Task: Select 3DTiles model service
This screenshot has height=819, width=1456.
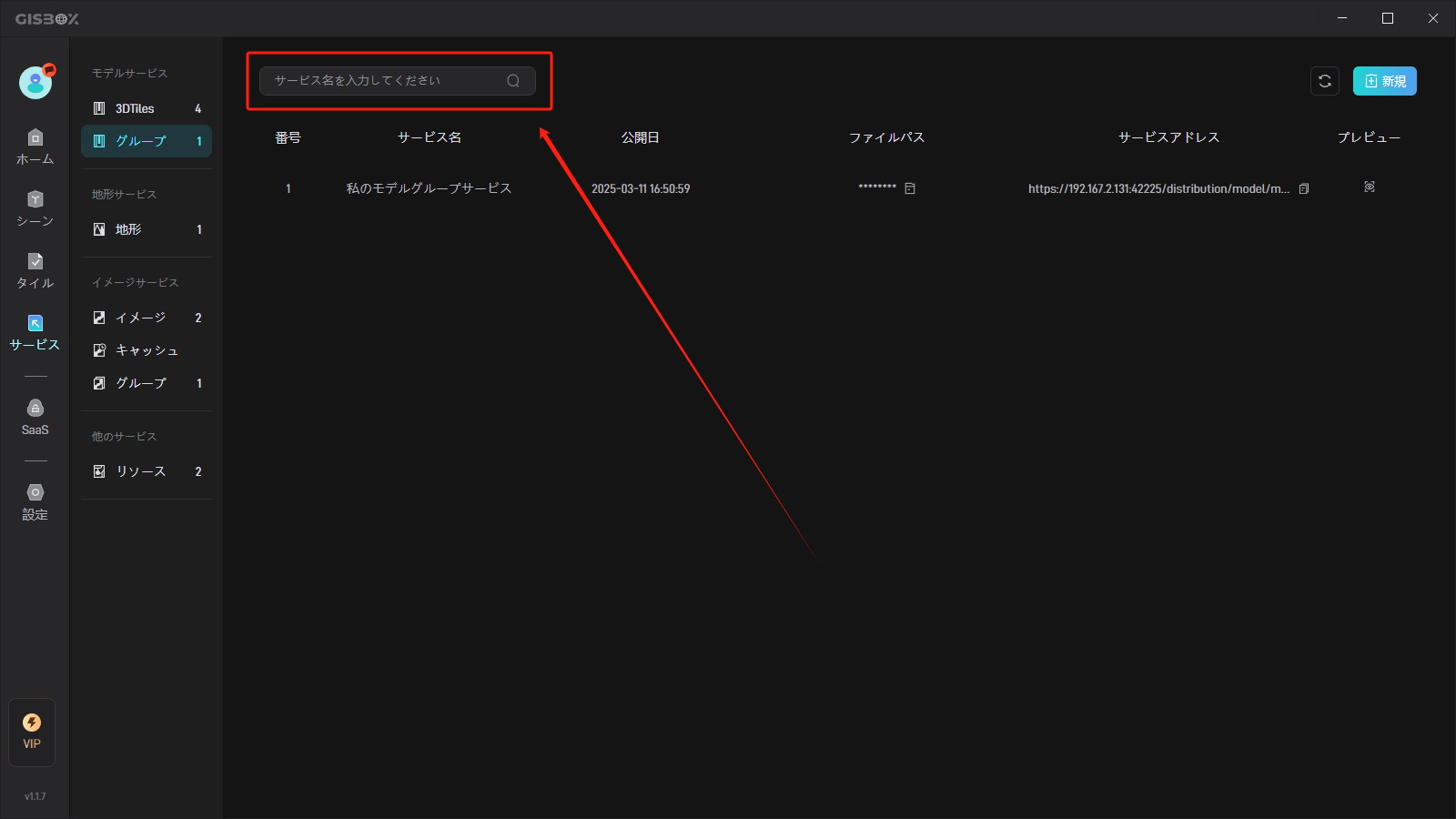Action: pos(147,108)
